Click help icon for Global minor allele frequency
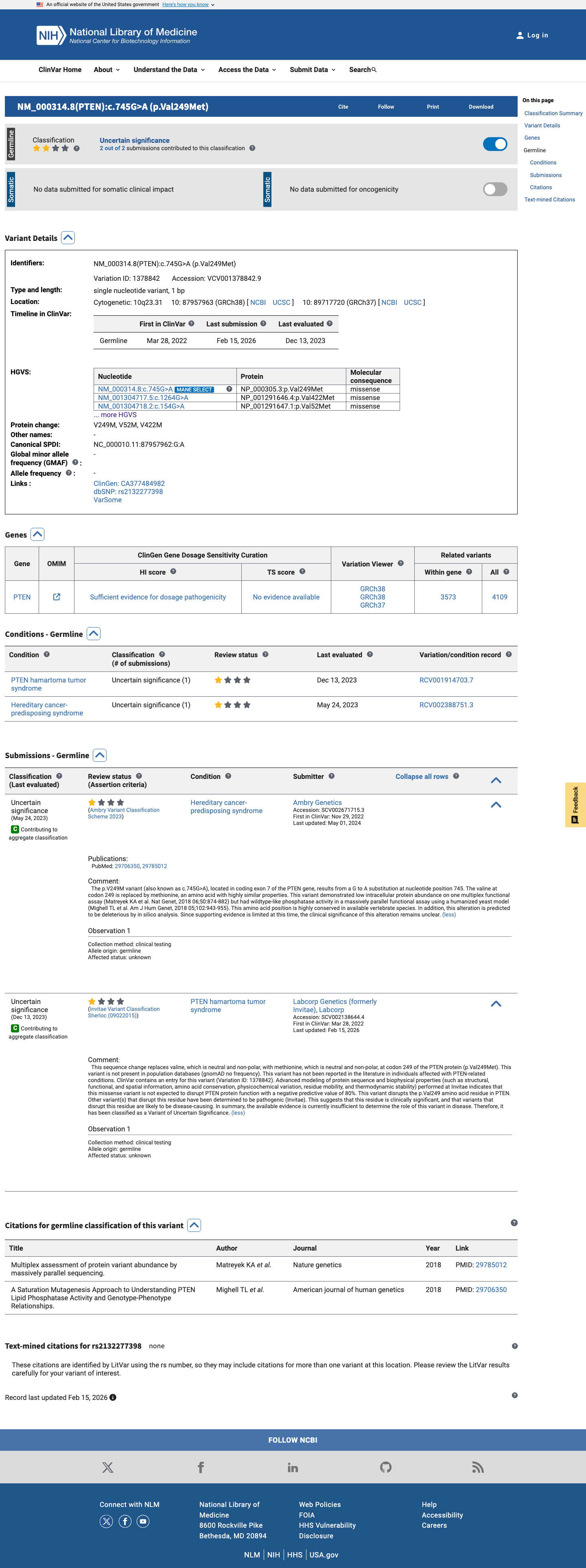This screenshot has height=1568, width=586. click(75, 463)
